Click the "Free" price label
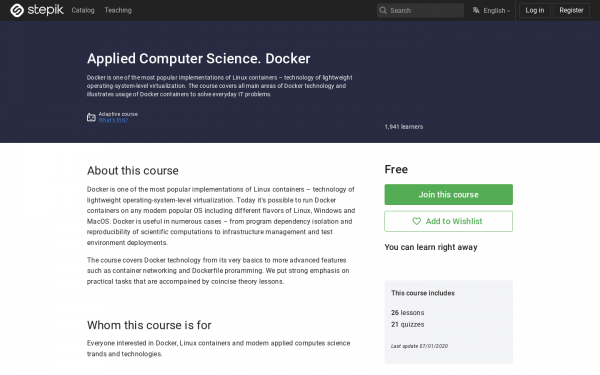The image size is (600, 375). pyautogui.click(x=396, y=170)
